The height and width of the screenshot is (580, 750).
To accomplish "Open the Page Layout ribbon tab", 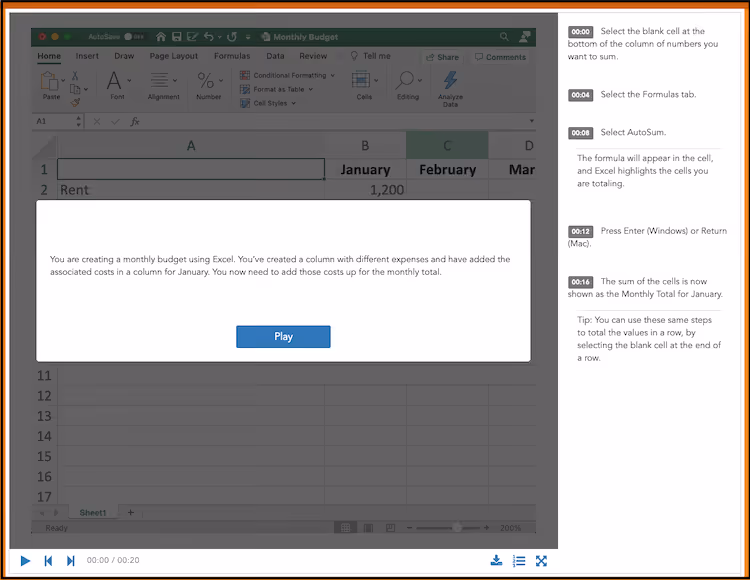I will point(173,56).
